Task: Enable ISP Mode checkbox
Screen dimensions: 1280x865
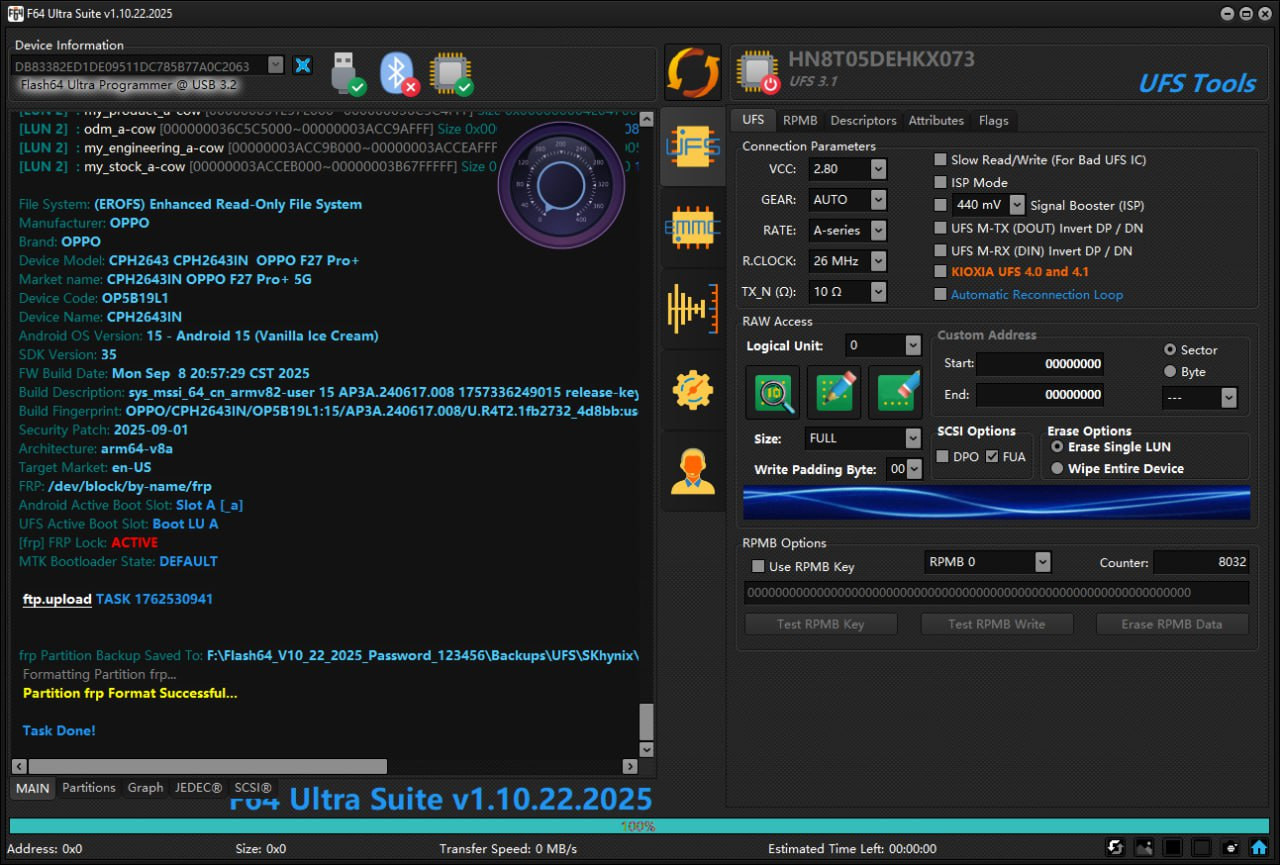Action: (940, 182)
